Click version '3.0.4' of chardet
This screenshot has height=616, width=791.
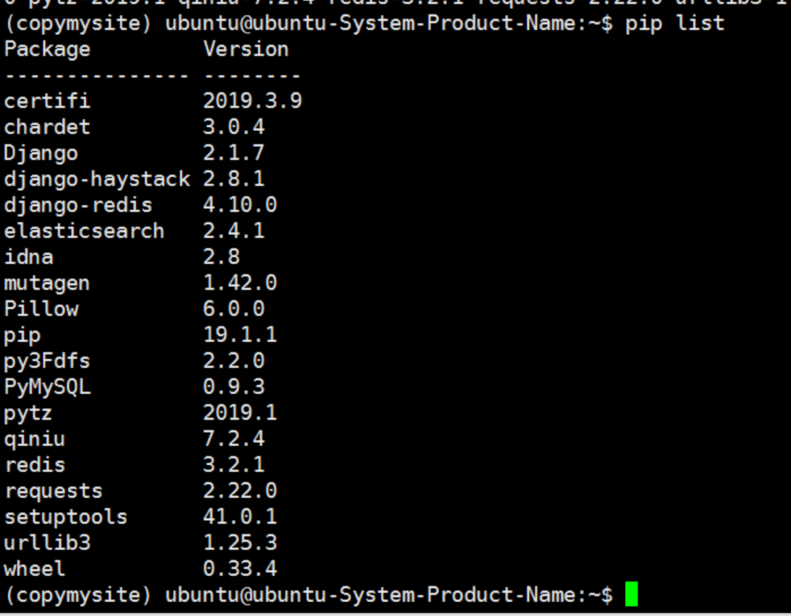[234, 127]
